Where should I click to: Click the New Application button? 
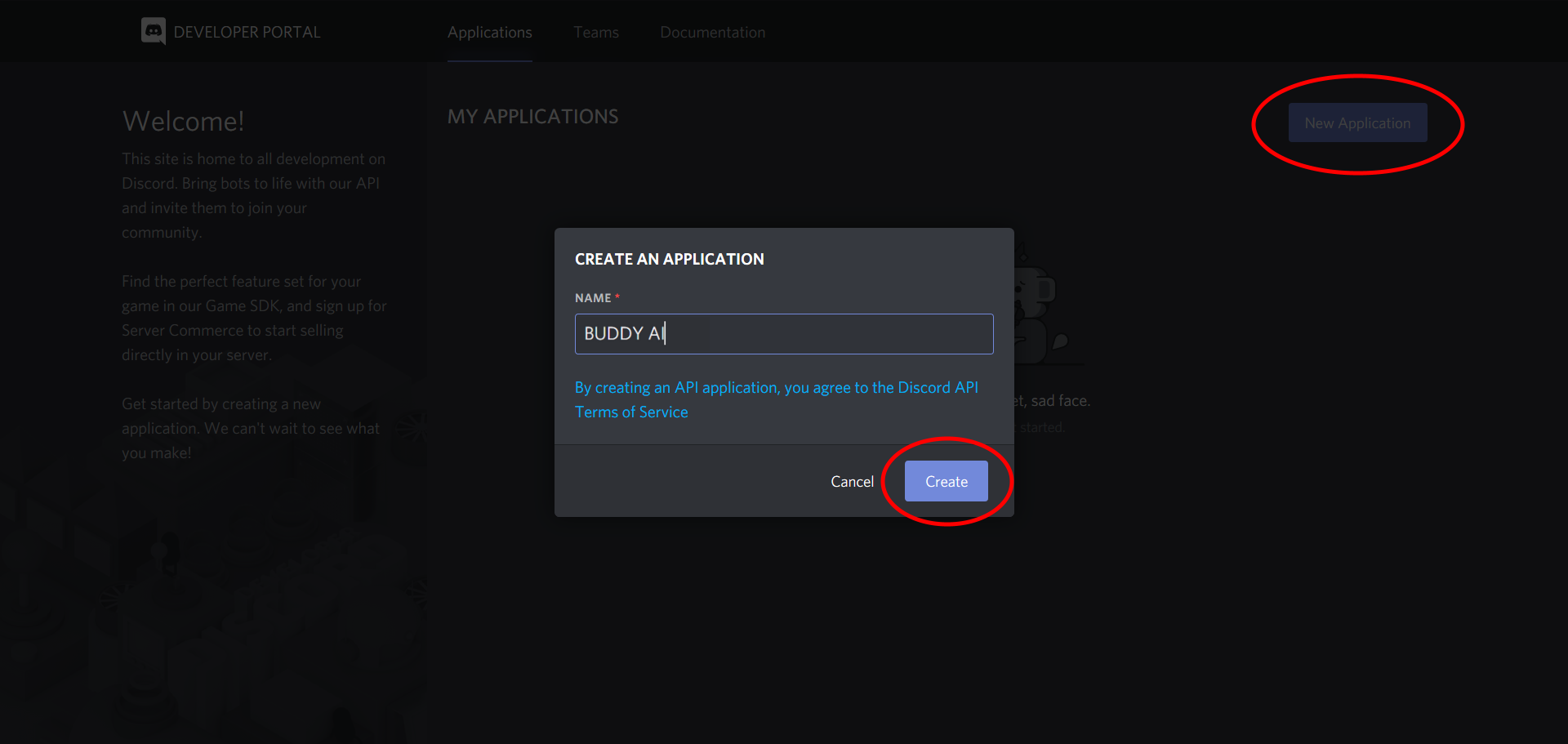pos(1357,123)
